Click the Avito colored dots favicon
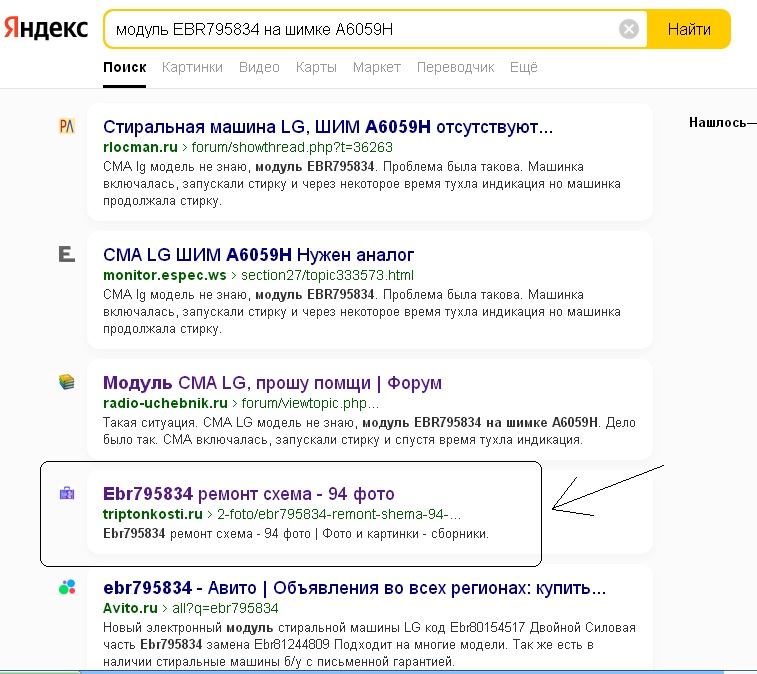 (67, 587)
